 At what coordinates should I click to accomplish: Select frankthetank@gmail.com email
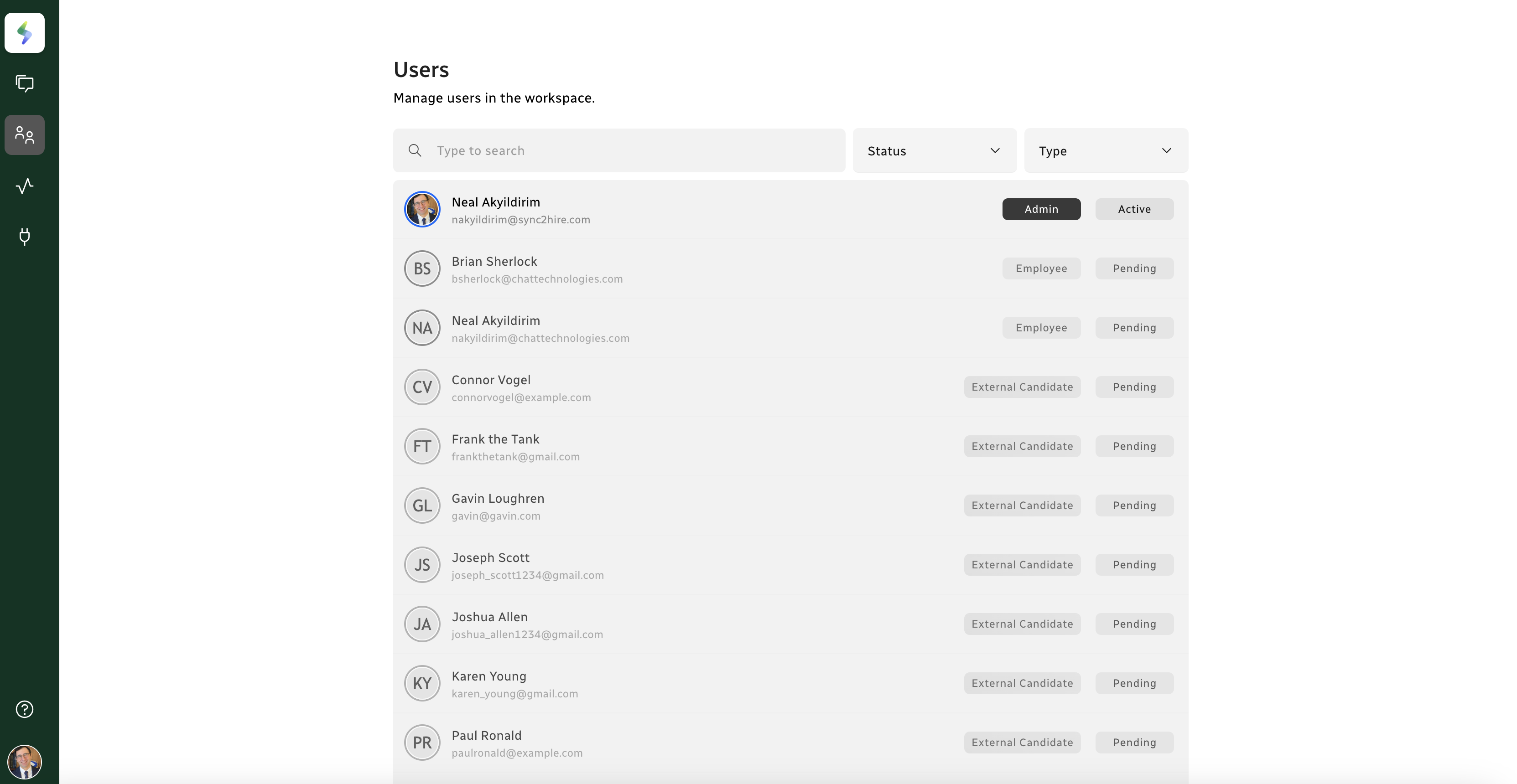coord(516,457)
